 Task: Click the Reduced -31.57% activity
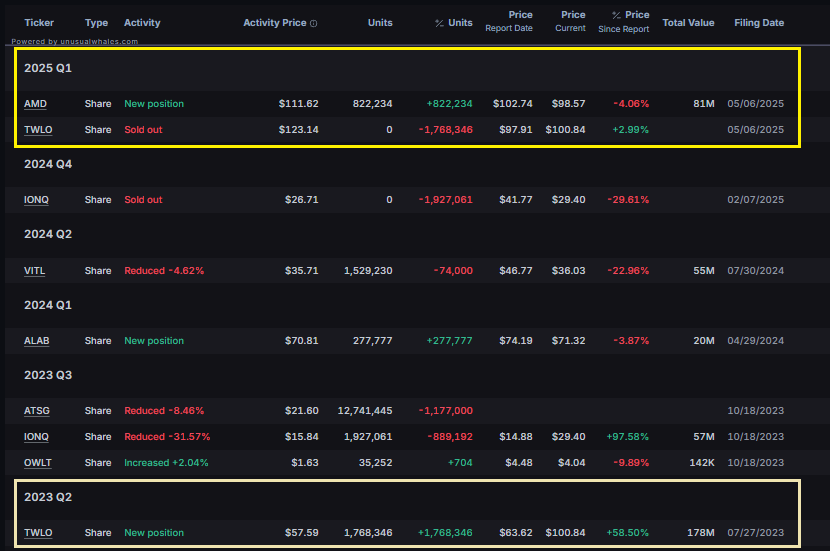point(167,437)
